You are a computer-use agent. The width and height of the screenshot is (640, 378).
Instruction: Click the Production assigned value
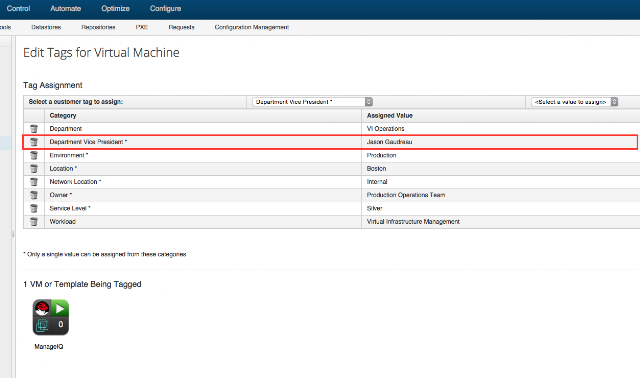click(x=381, y=155)
